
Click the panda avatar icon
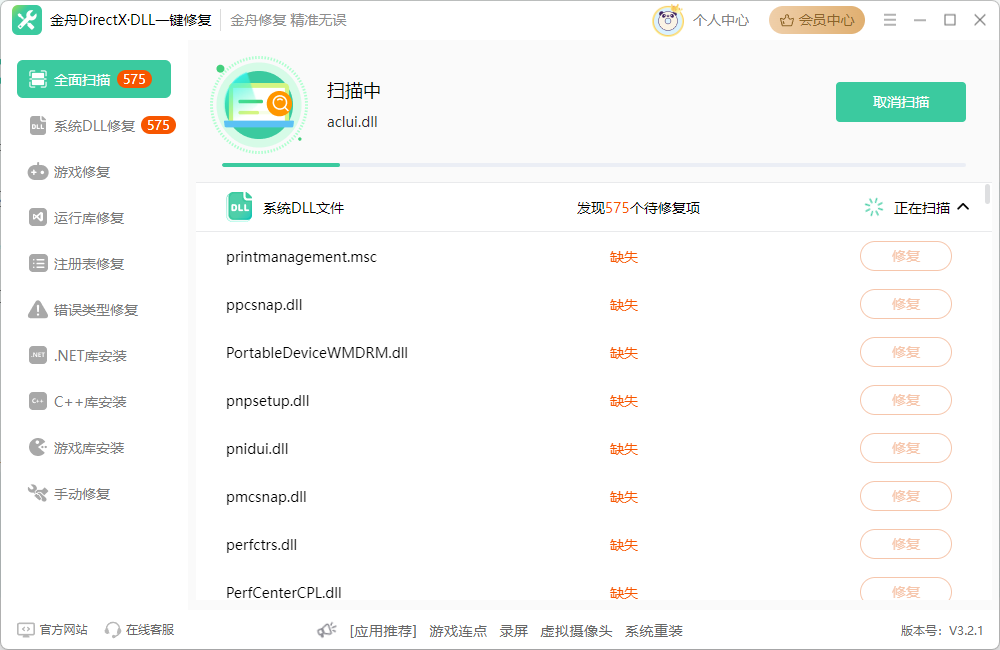(668, 20)
